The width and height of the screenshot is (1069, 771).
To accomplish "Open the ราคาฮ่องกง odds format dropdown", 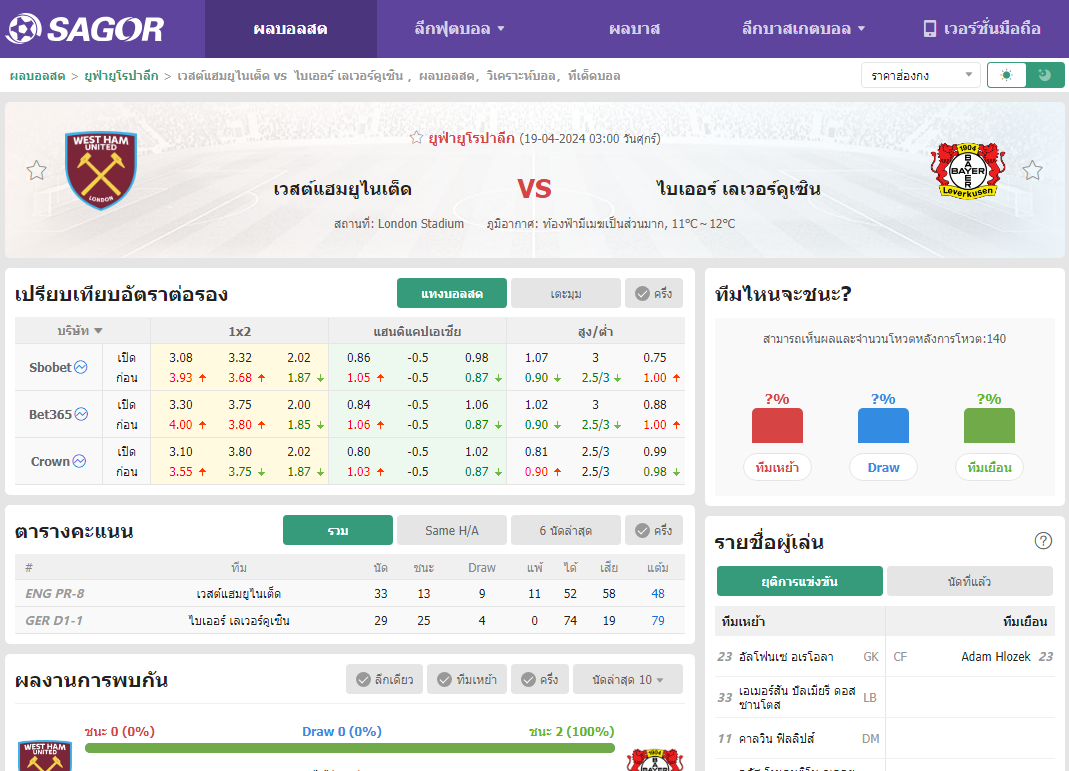I will 920,75.
